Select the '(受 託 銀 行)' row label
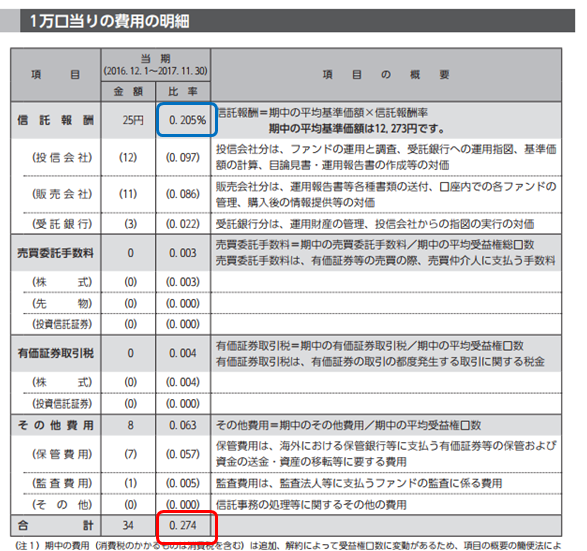The width and height of the screenshot is (587, 551). coord(62,224)
